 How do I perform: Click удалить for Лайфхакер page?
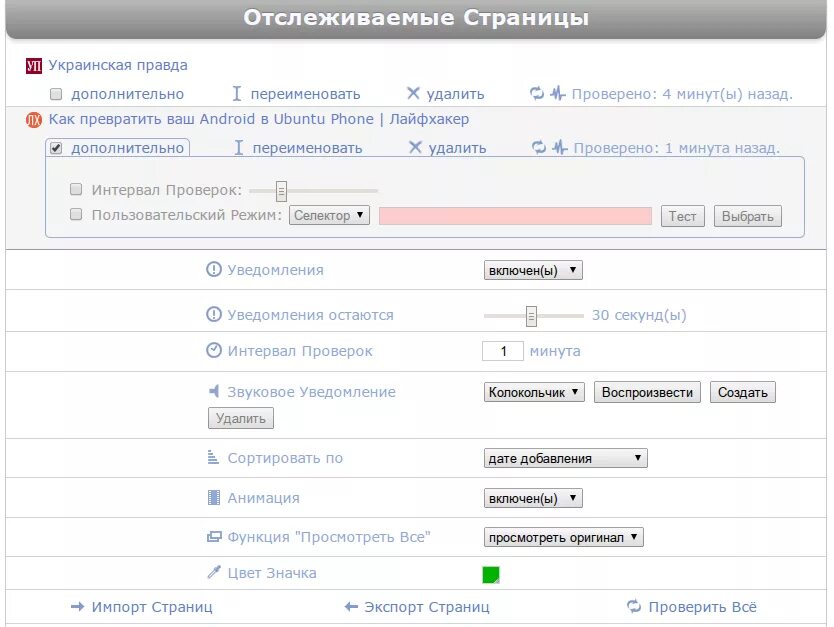click(457, 148)
